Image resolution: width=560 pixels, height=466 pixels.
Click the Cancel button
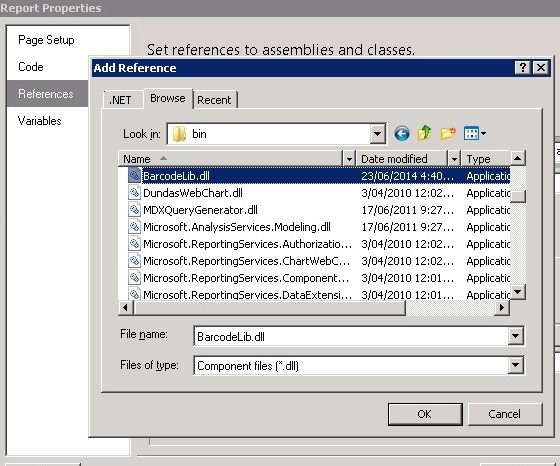tap(505, 414)
